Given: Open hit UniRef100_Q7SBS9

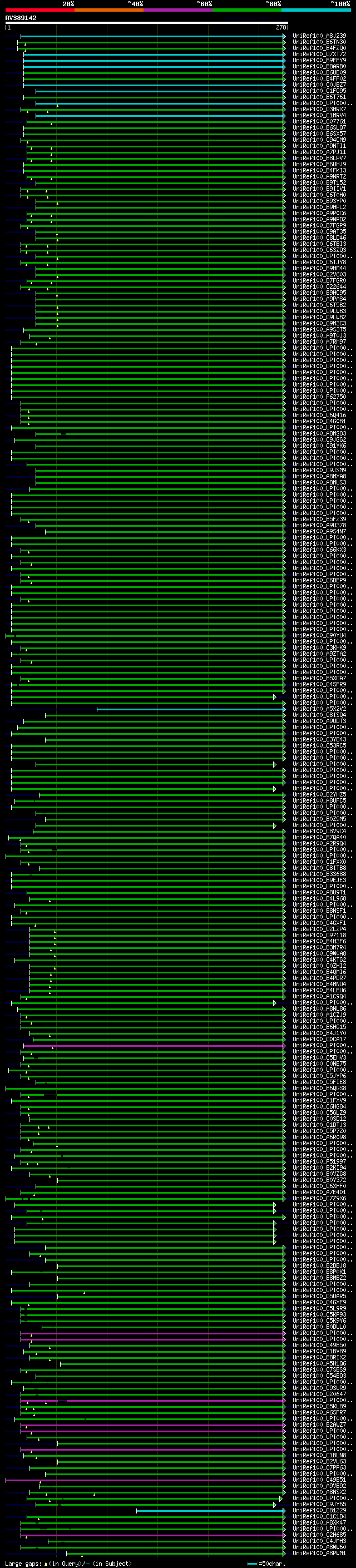Looking at the screenshot, I should tap(319, 1369).
